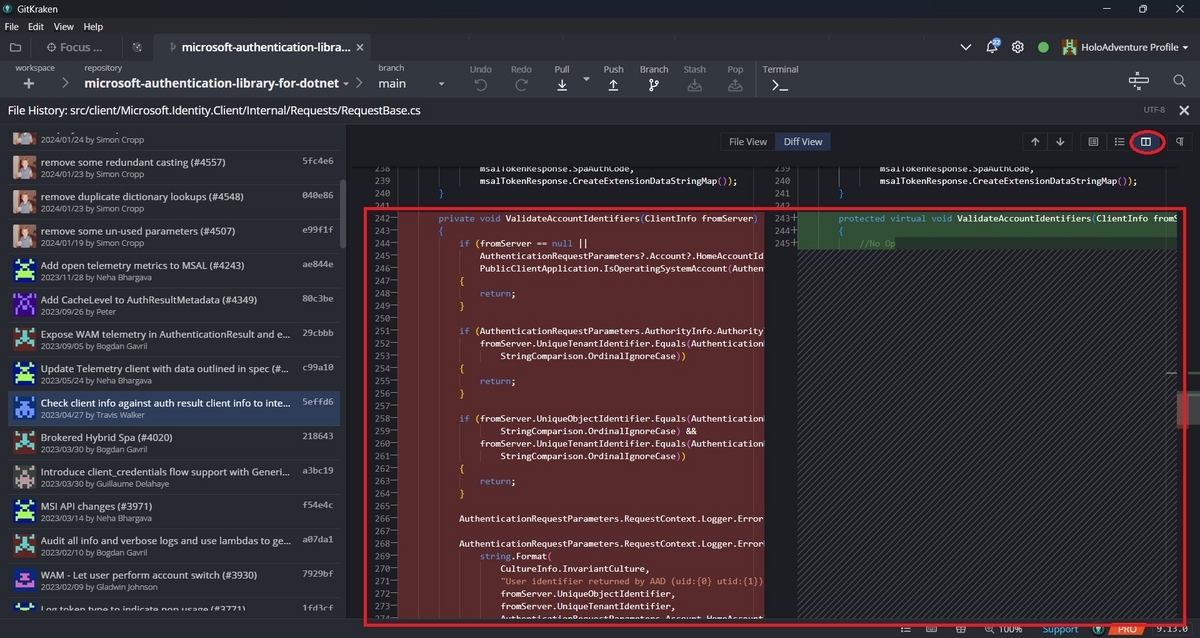Viewport: 1200px width, 638px height.
Task: Expand the tabs overflow chevron
Action: pyautogui.click(x=966, y=47)
